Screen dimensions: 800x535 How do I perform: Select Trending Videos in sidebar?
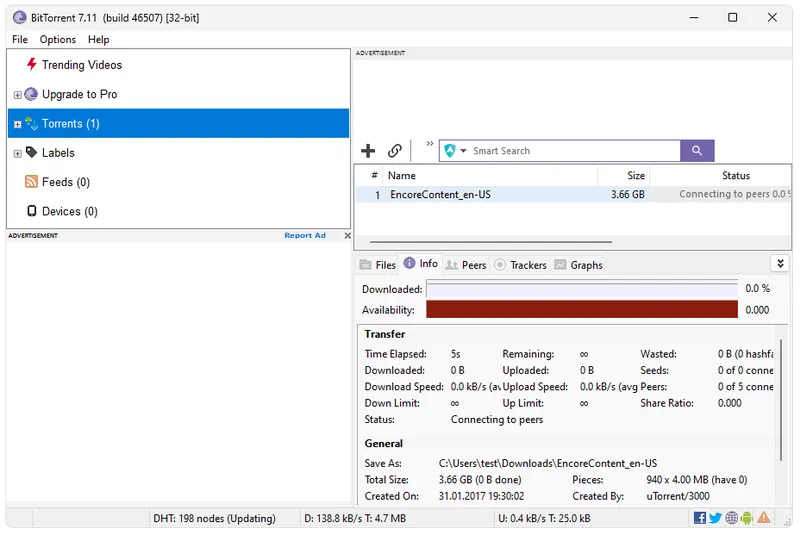pos(82,65)
